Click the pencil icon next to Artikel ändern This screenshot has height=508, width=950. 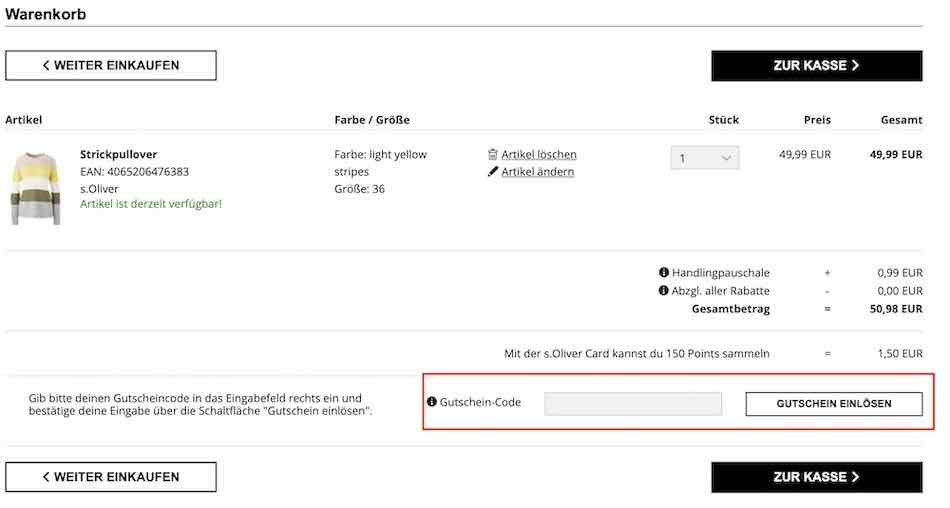click(493, 172)
